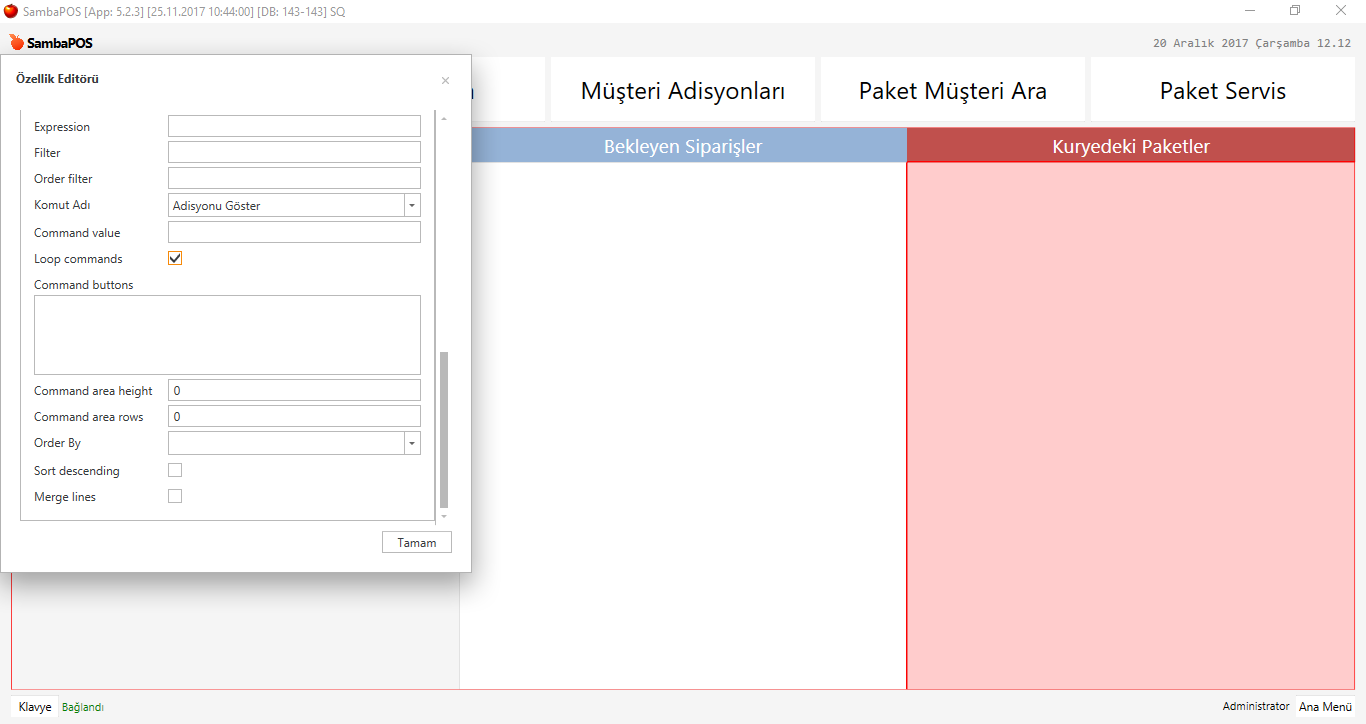The height and width of the screenshot is (724, 1366).
Task: Click the scroll up arrow in editor
Action: click(444, 119)
